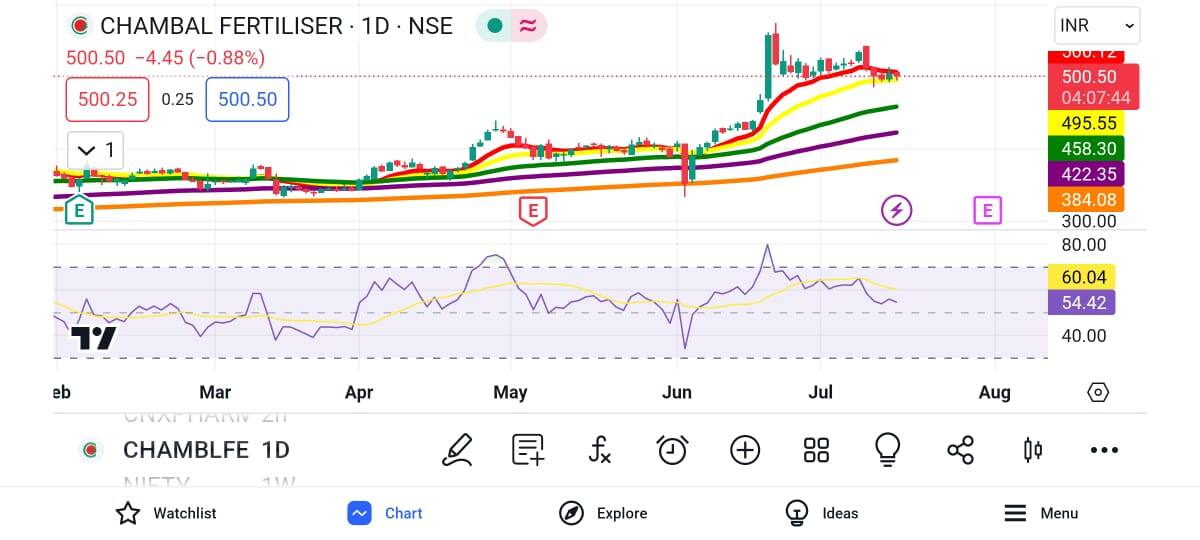Click the Mar date label on time axis
1200x540 pixels.
pyautogui.click(x=215, y=392)
